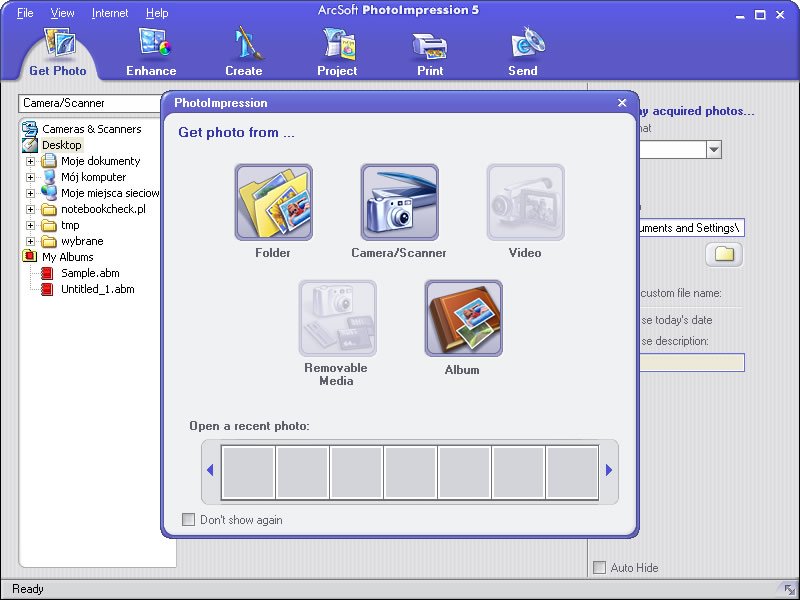Open the View menu
800x600 pixels.
(62, 13)
